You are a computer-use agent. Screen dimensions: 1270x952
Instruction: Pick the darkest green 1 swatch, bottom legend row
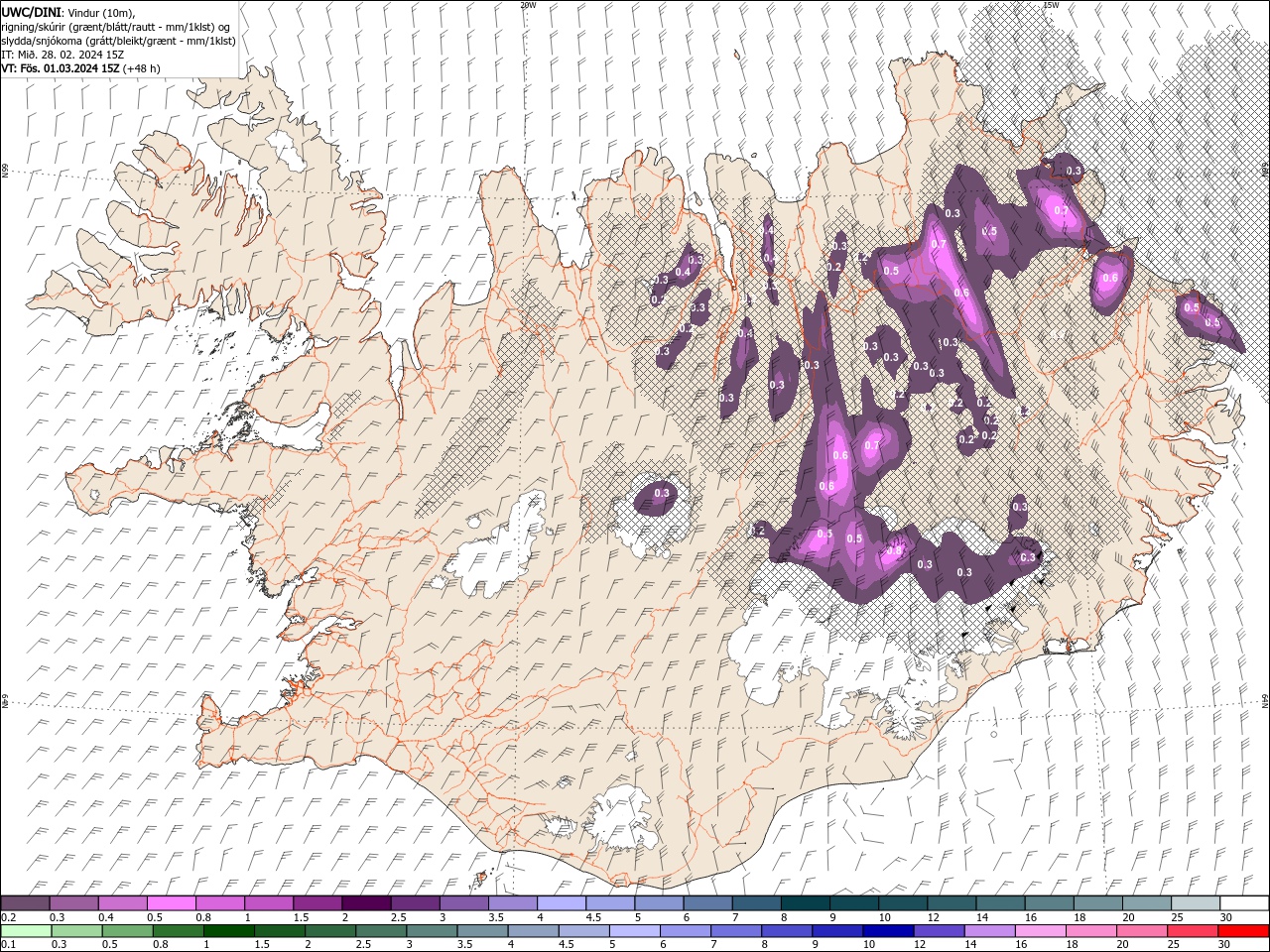point(229,931)
